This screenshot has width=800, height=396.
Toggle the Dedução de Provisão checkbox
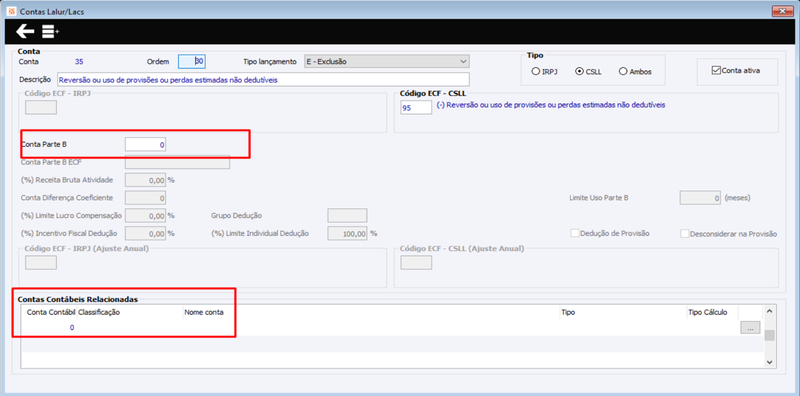[x=575, y=233]
